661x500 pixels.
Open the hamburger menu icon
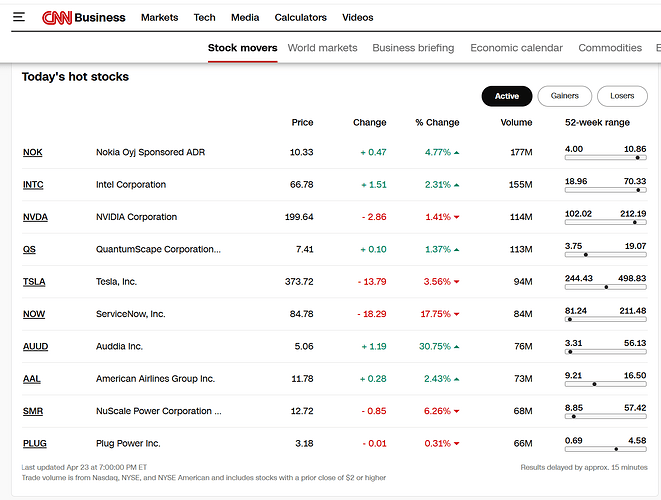[19, 17]
